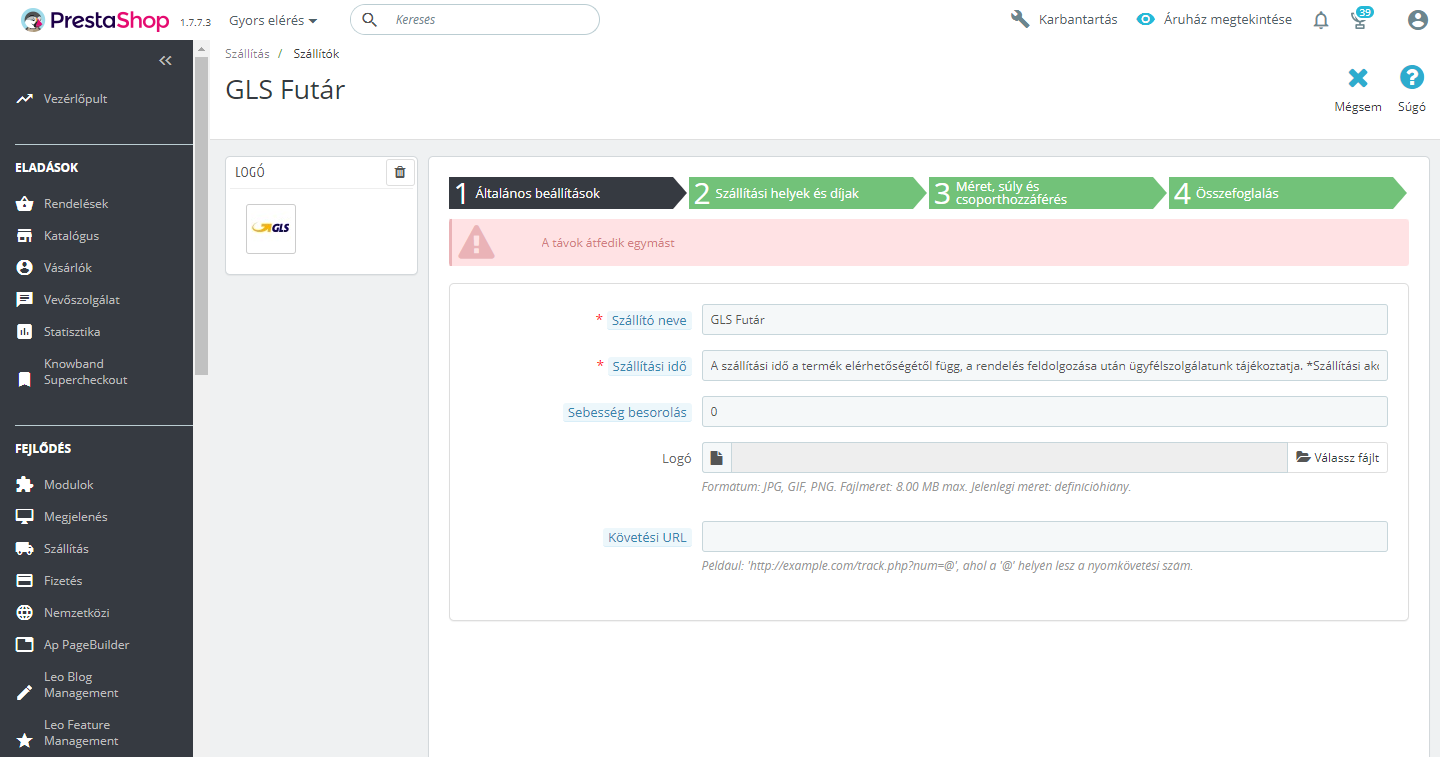The height and width of the screenshot is (757, 1440).
Task: Focus the Sebesség besorolás input
Action: pos(1045,412)
